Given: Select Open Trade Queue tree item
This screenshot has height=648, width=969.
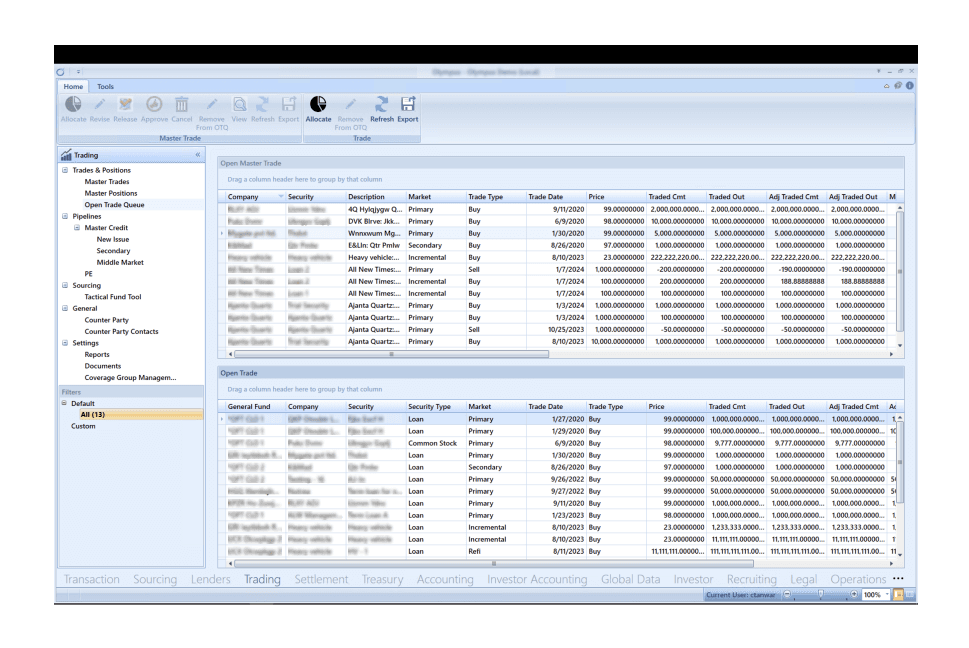Looking at the screenshot, I should [114, 204].
